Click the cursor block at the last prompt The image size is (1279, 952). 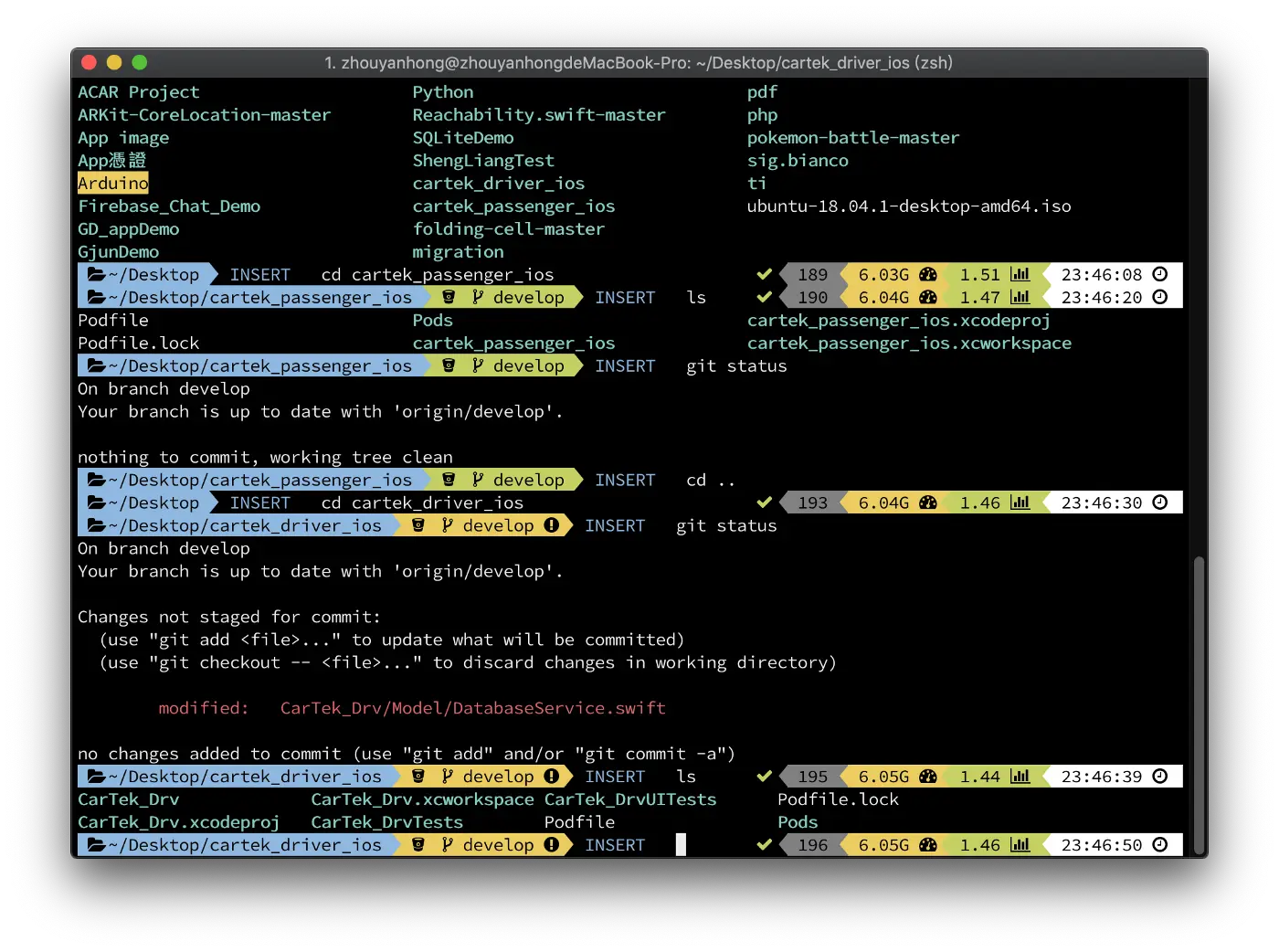coord(681,844)
